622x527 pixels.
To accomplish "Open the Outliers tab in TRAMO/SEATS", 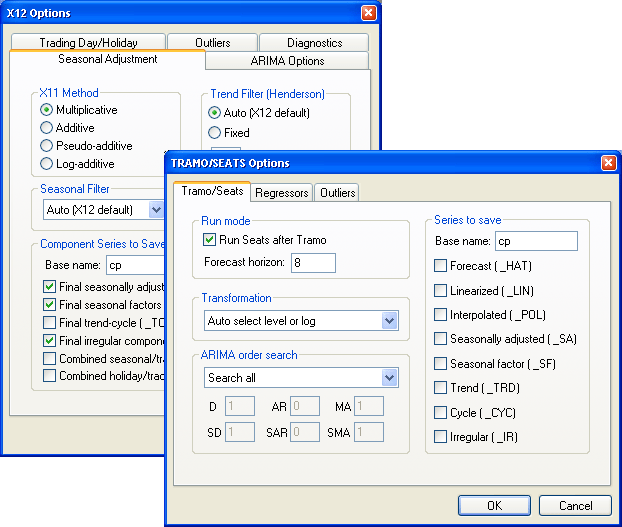I will pyautogui.click(x=338, y=193).
